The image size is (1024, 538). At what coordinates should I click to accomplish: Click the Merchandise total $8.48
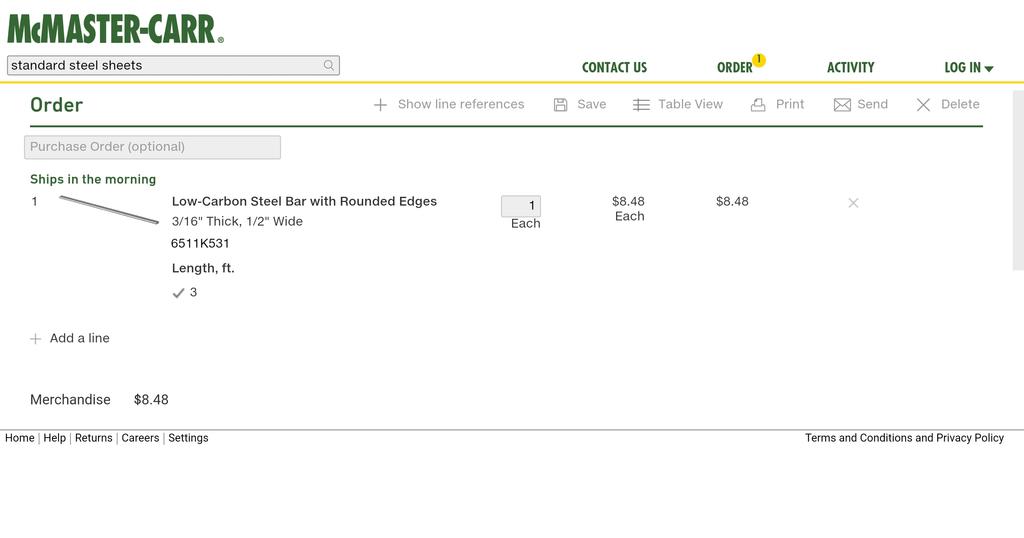click(151, 400)
